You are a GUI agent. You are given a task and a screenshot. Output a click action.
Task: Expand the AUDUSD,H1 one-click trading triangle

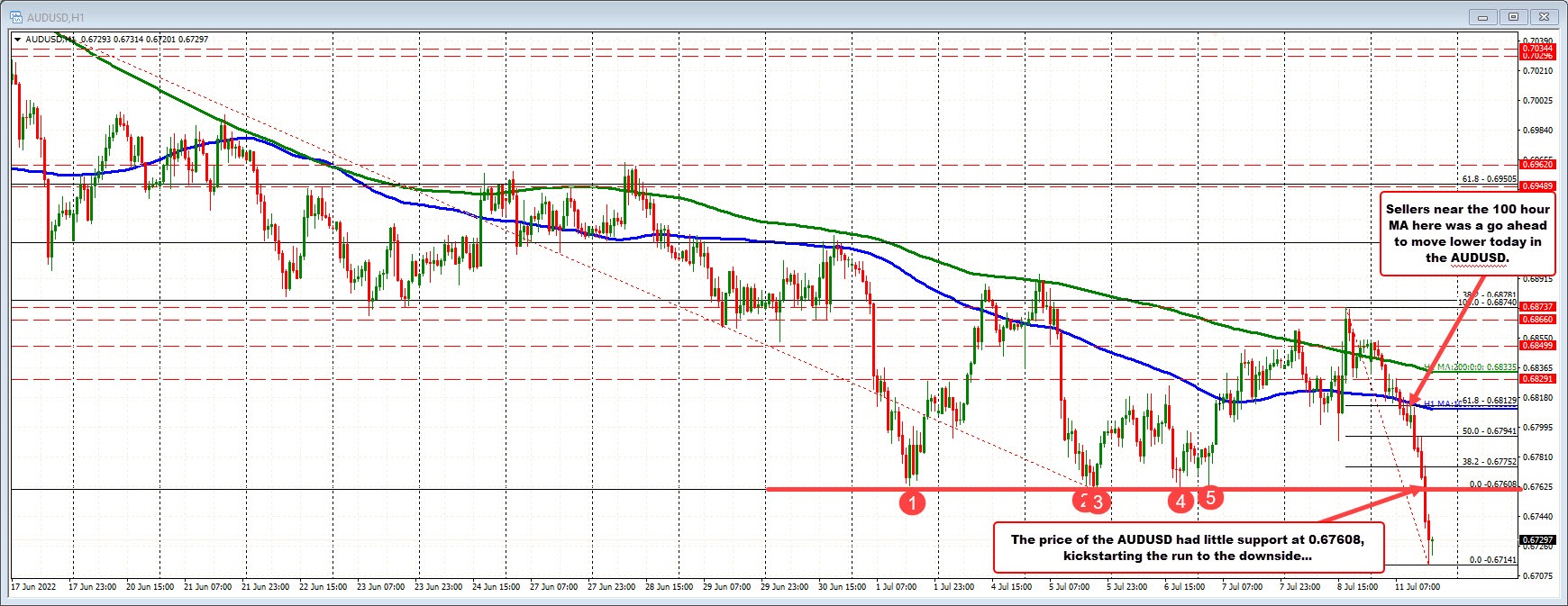tap(17, 40)
